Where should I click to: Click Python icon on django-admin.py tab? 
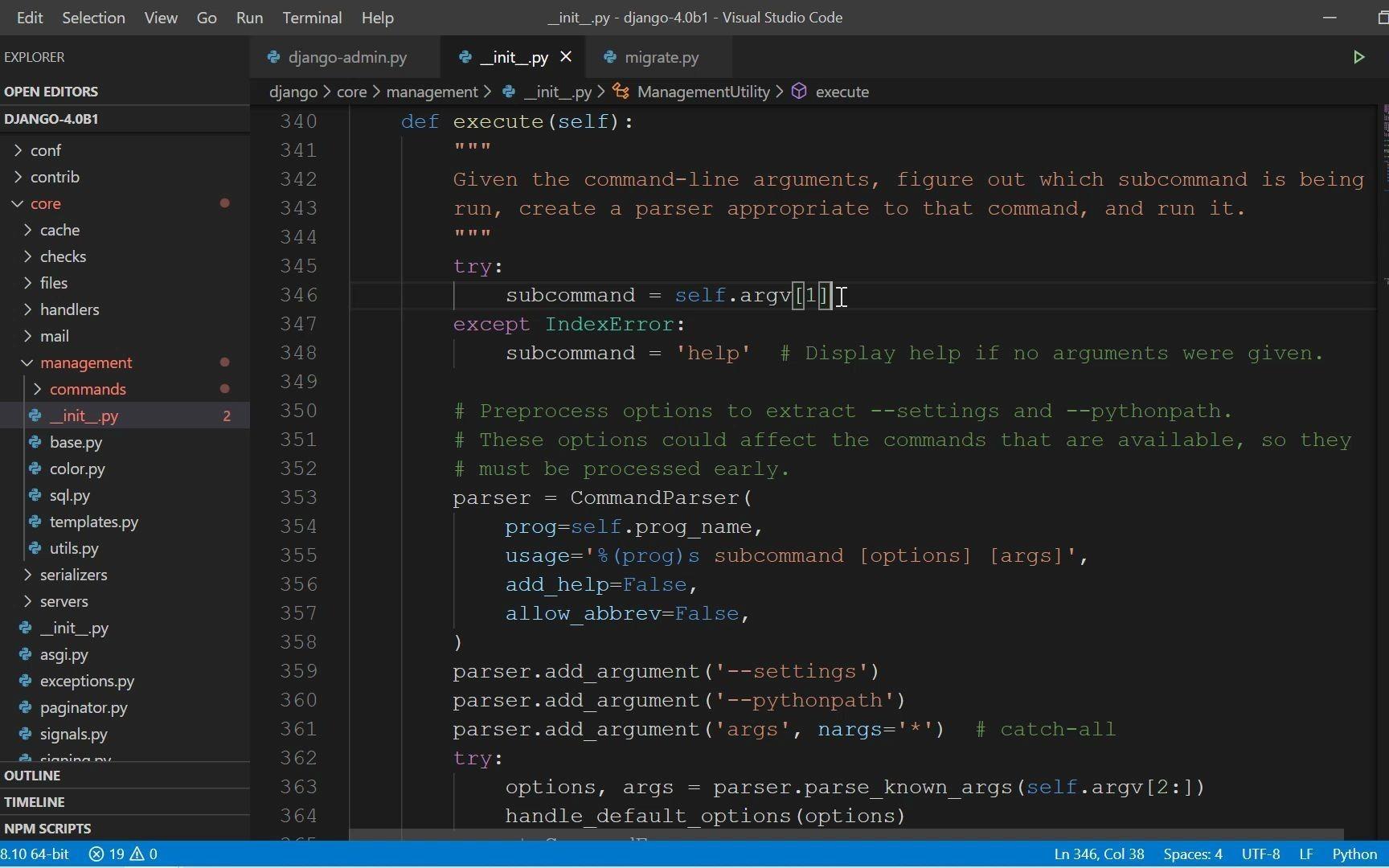(273, 57)
